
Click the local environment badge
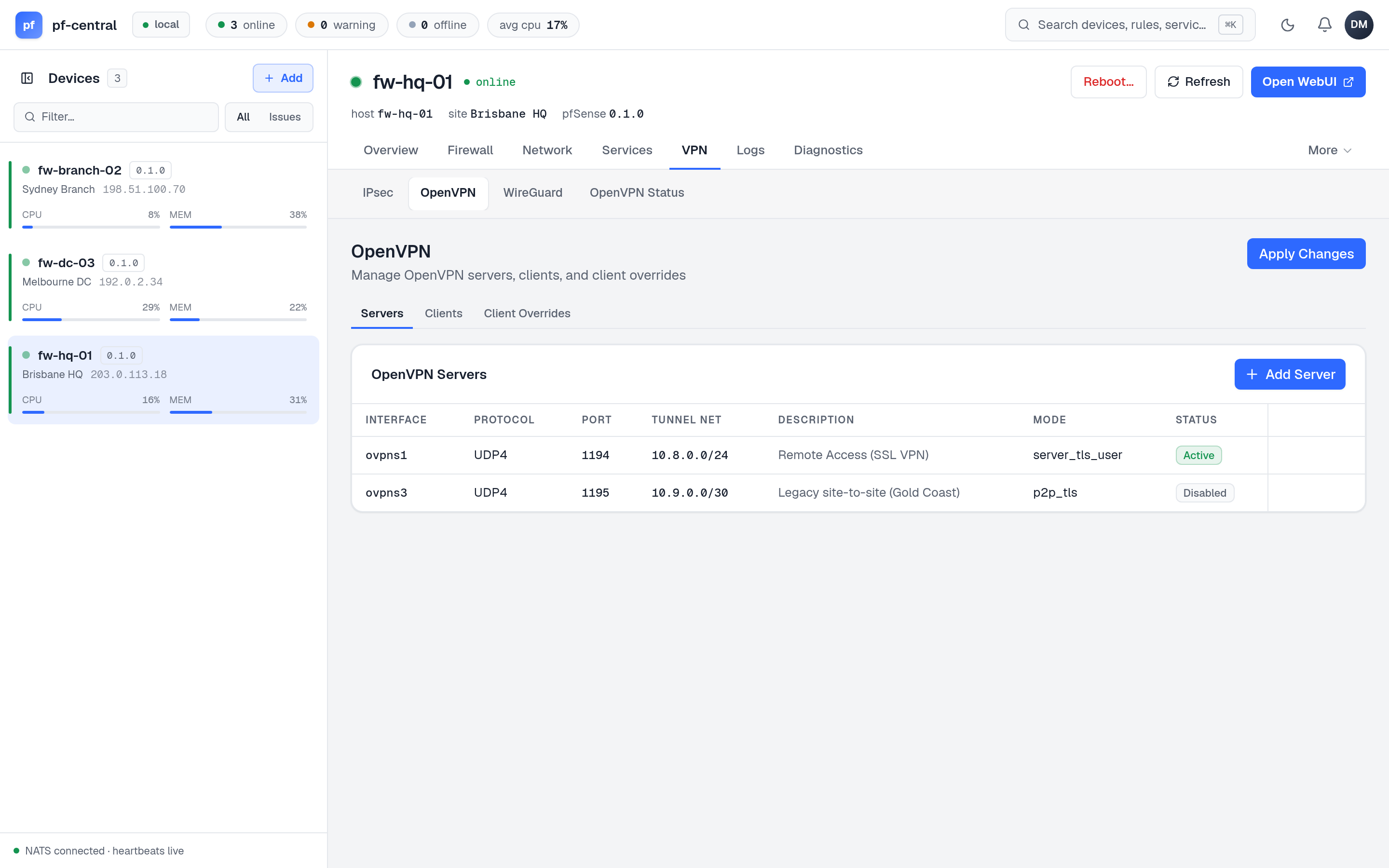[x=161, y=25]
